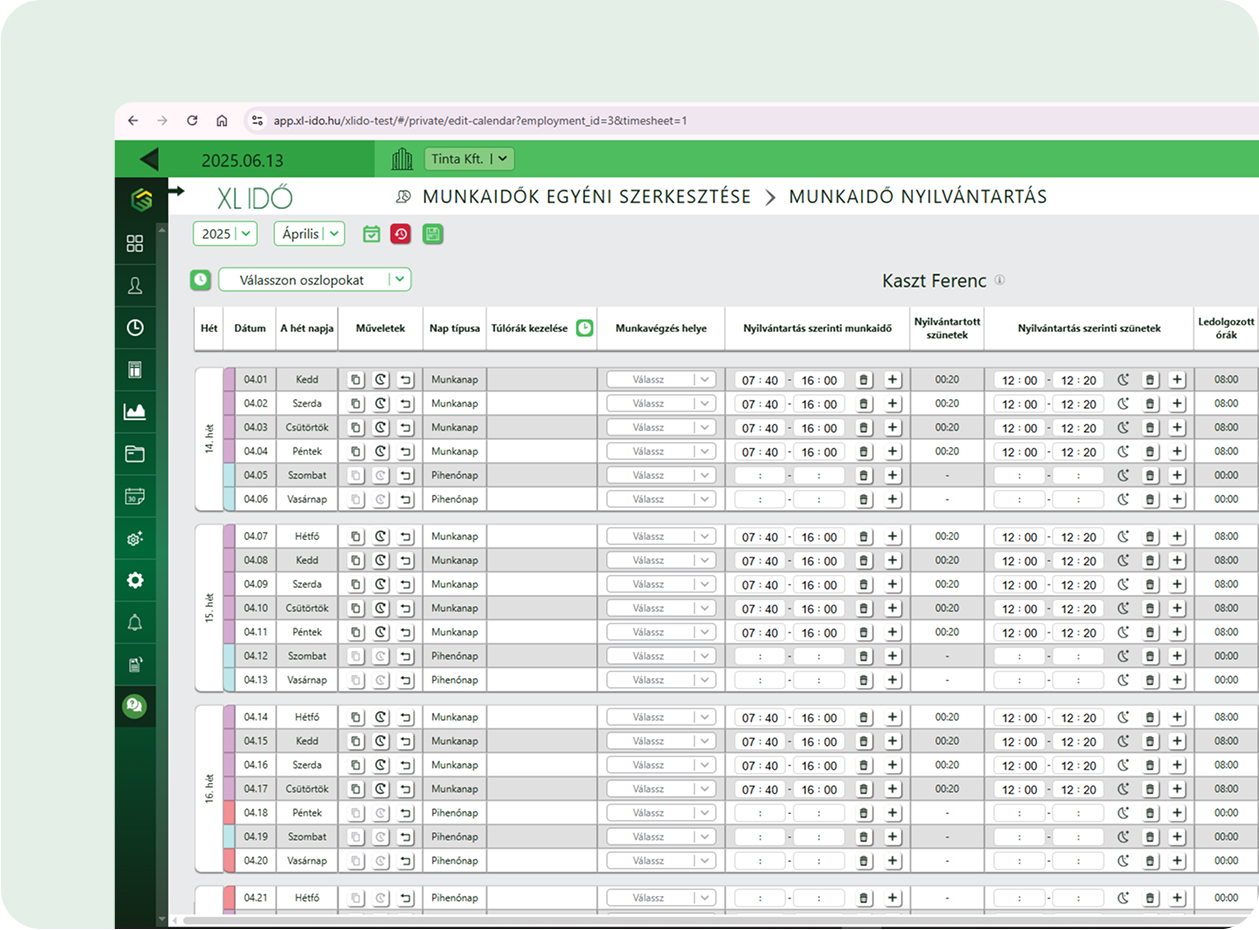Open the settings gear icon in sidebar
This screenshot has height=930, width=1259.
(x=135, y=580)
